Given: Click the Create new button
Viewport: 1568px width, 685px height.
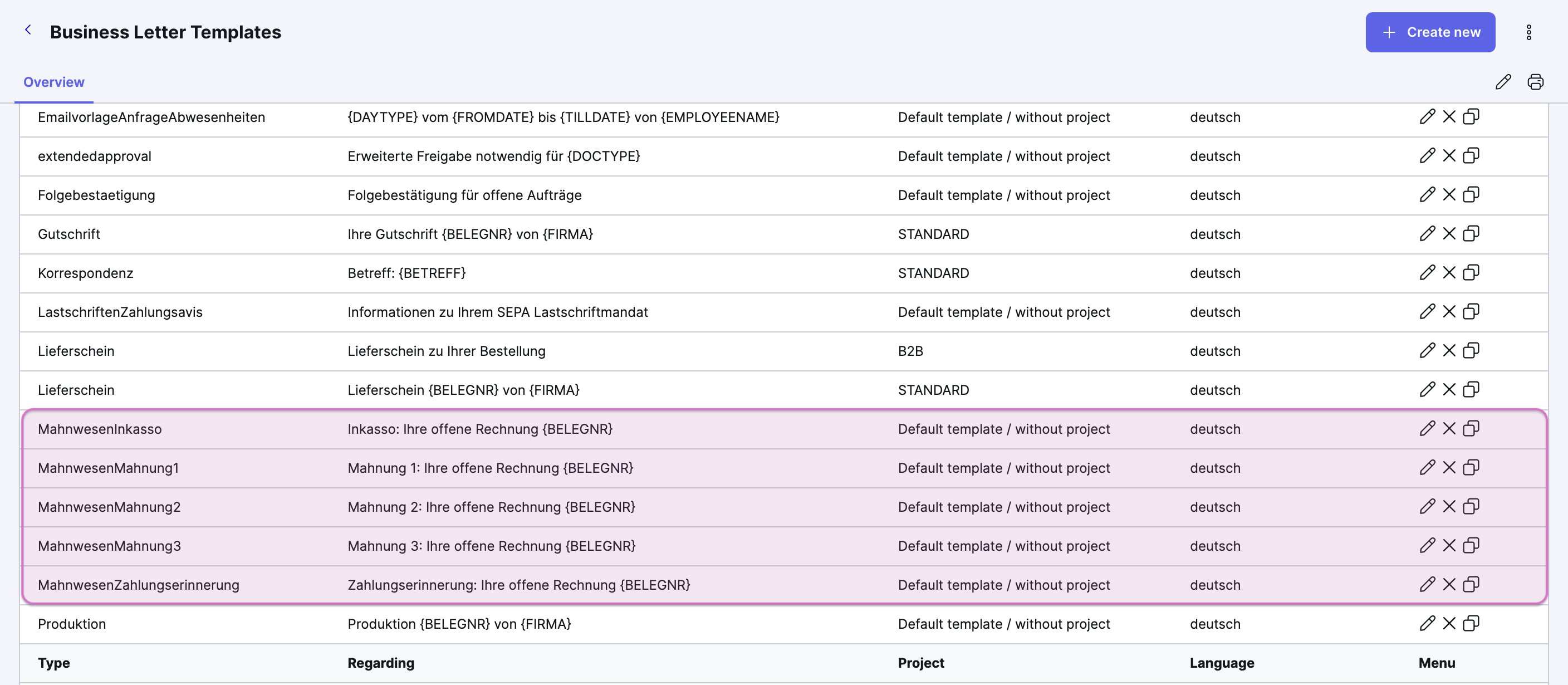Looking at the screenshot, I should pos(1430,32).
